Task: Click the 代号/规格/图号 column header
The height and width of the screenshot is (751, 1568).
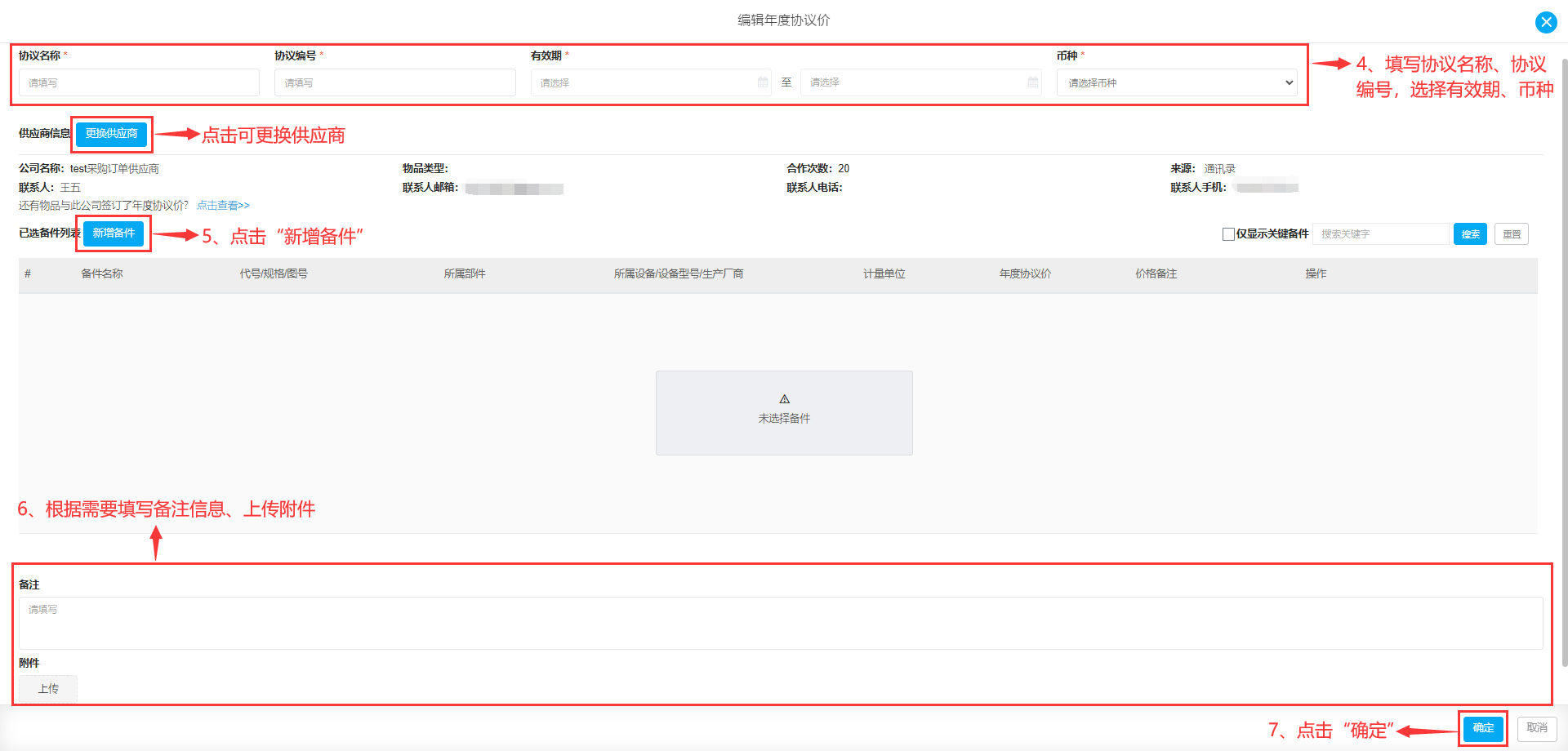Action: coord(274,274)
